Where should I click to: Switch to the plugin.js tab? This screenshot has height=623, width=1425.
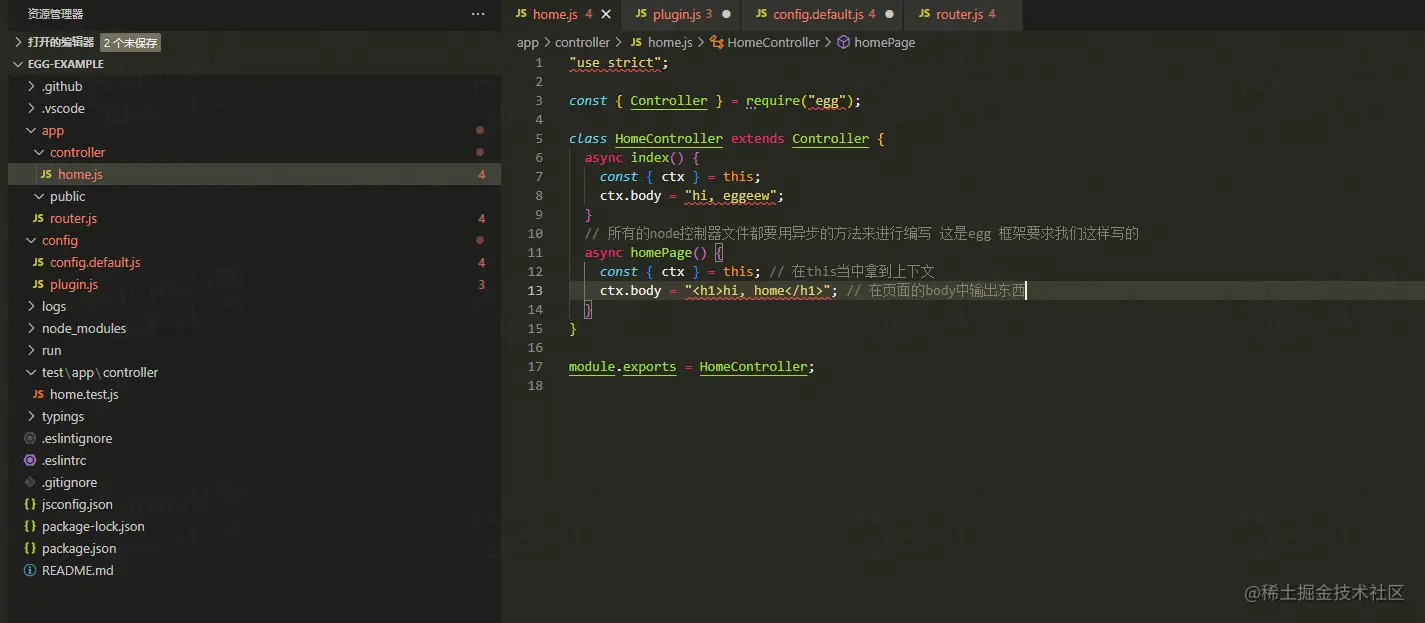pyautogui.click(x=679, y=14)
